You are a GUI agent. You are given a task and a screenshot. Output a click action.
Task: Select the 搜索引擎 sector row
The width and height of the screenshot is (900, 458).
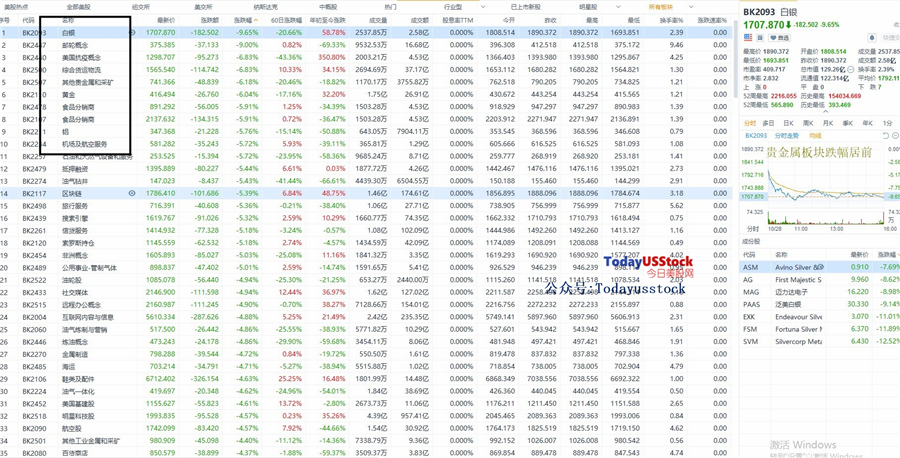[366, 218]
